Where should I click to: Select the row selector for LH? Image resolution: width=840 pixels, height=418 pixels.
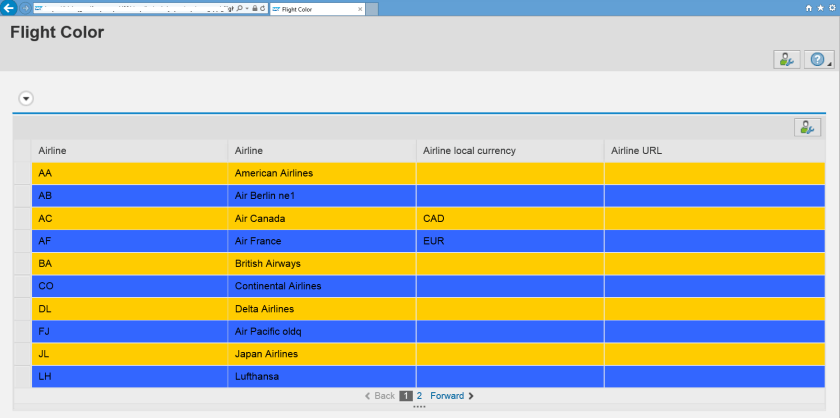[22, 377]
